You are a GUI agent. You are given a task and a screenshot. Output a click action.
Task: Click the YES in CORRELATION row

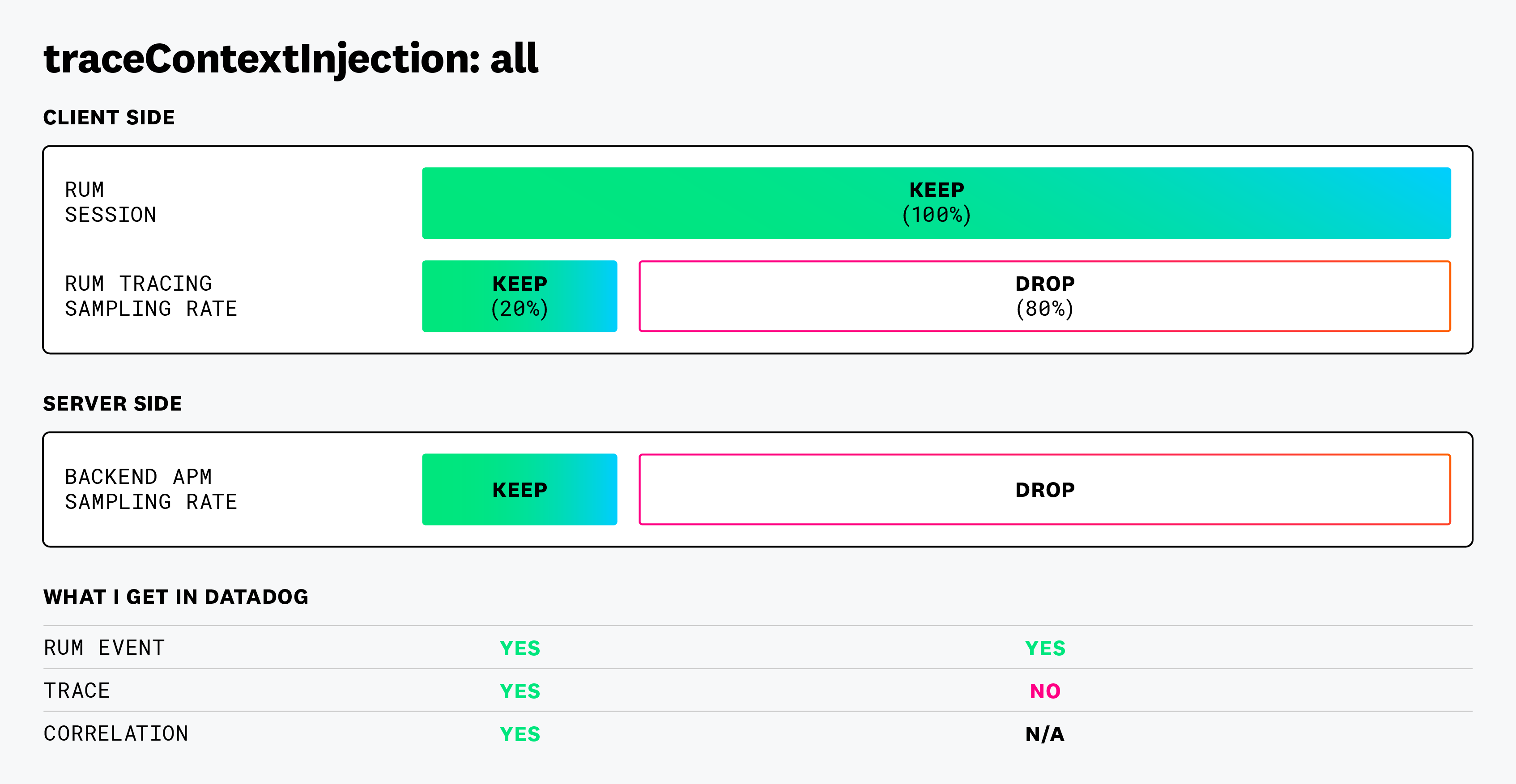coord(520,734)
